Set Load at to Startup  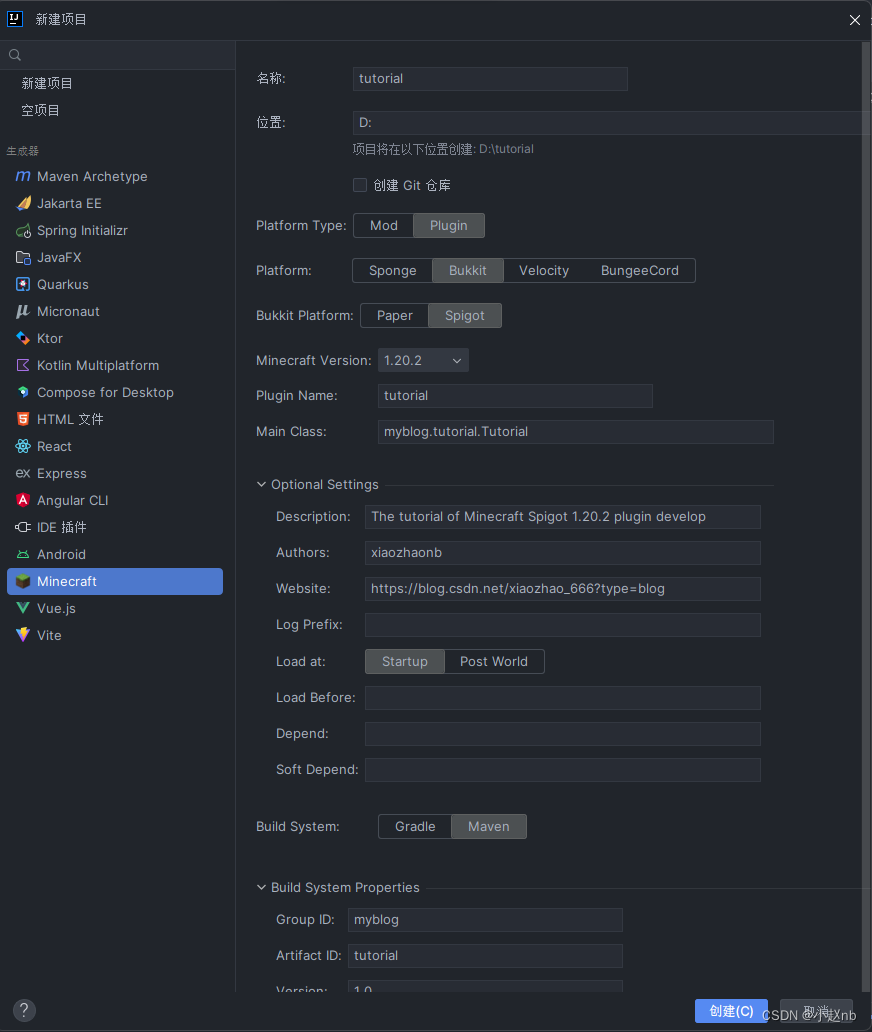[x=405, y=661]
